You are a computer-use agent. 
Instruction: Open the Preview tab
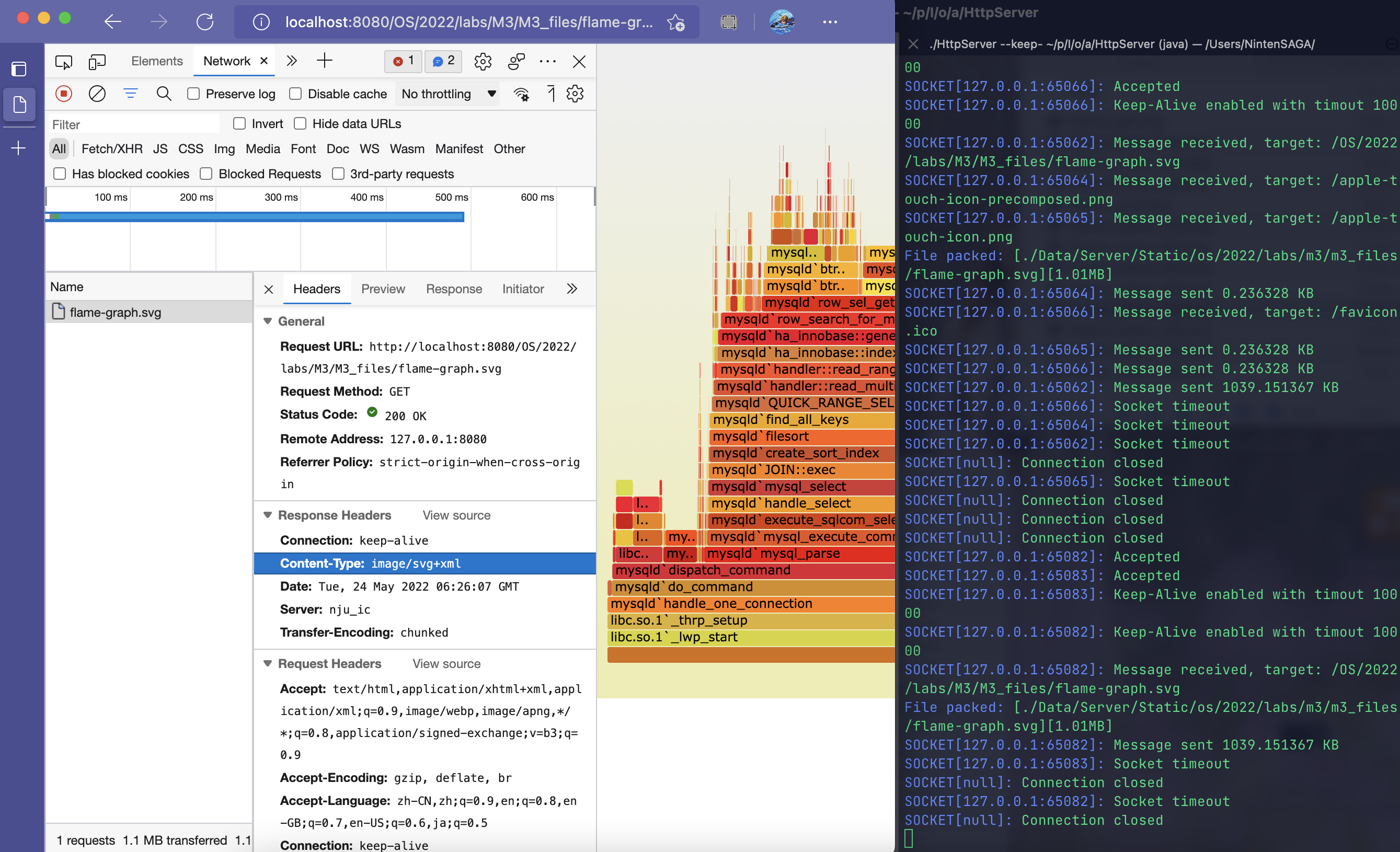pos(383,289)
